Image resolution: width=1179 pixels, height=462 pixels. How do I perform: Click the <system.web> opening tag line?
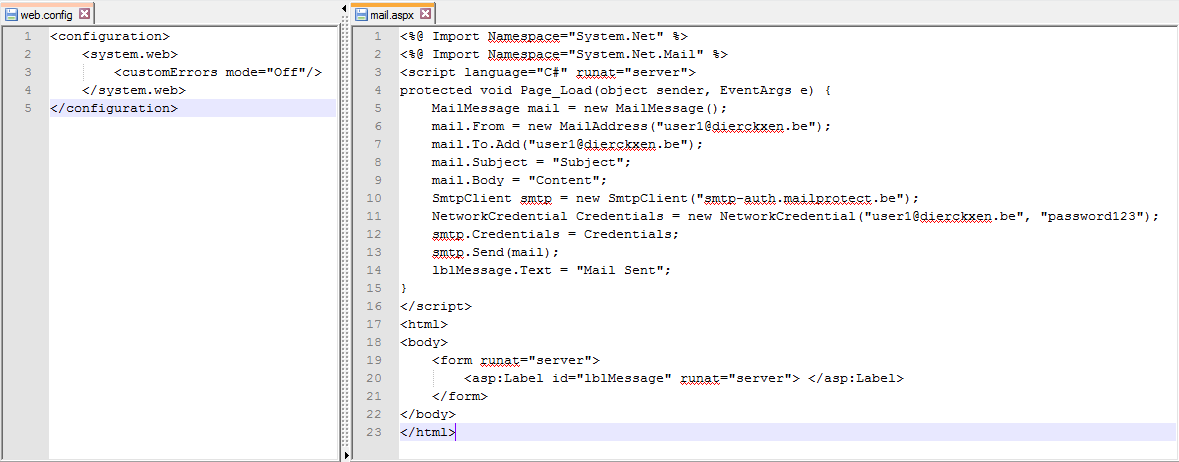pos(129,54)
